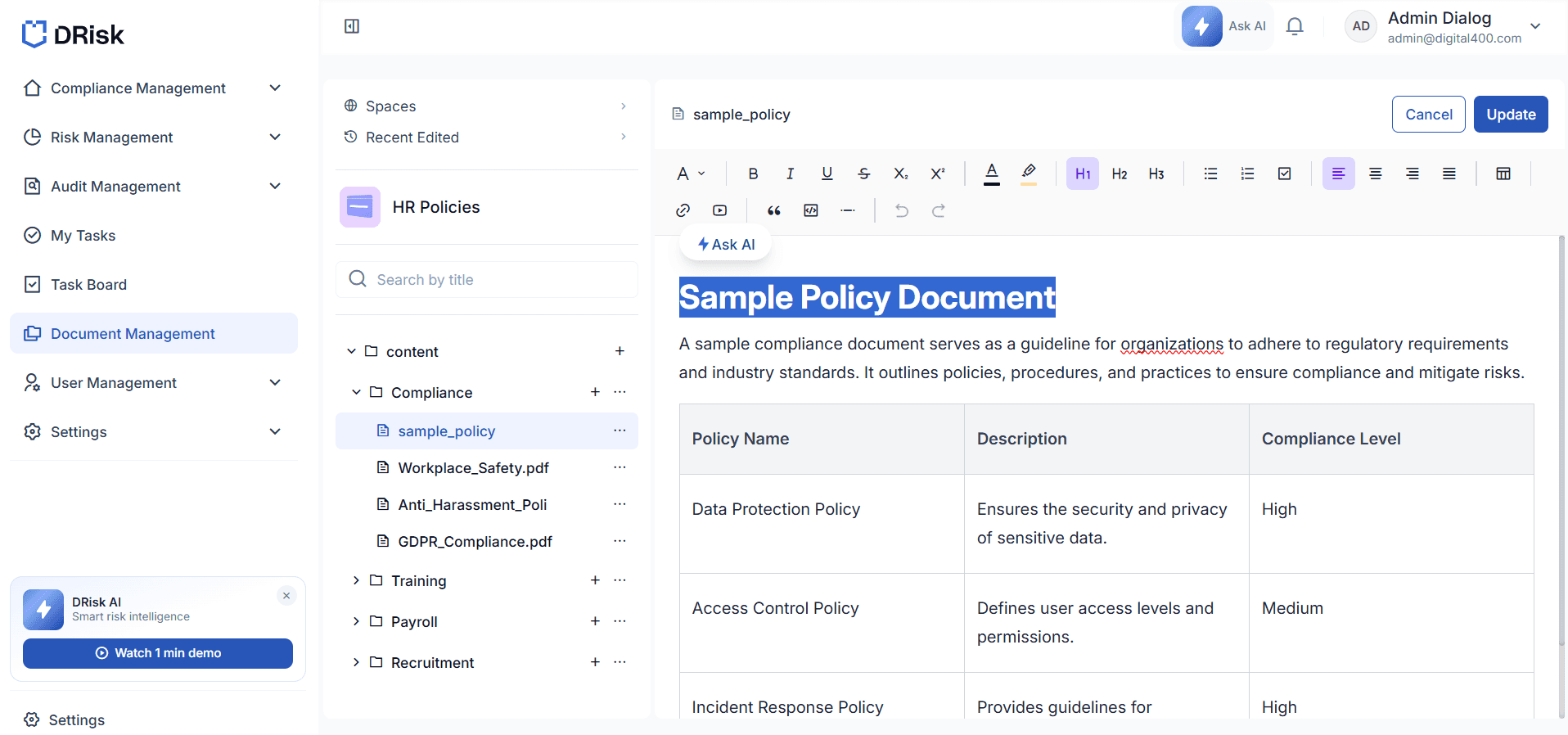Open bottom Settings link
1568x735 pixels.
(65, 720)
